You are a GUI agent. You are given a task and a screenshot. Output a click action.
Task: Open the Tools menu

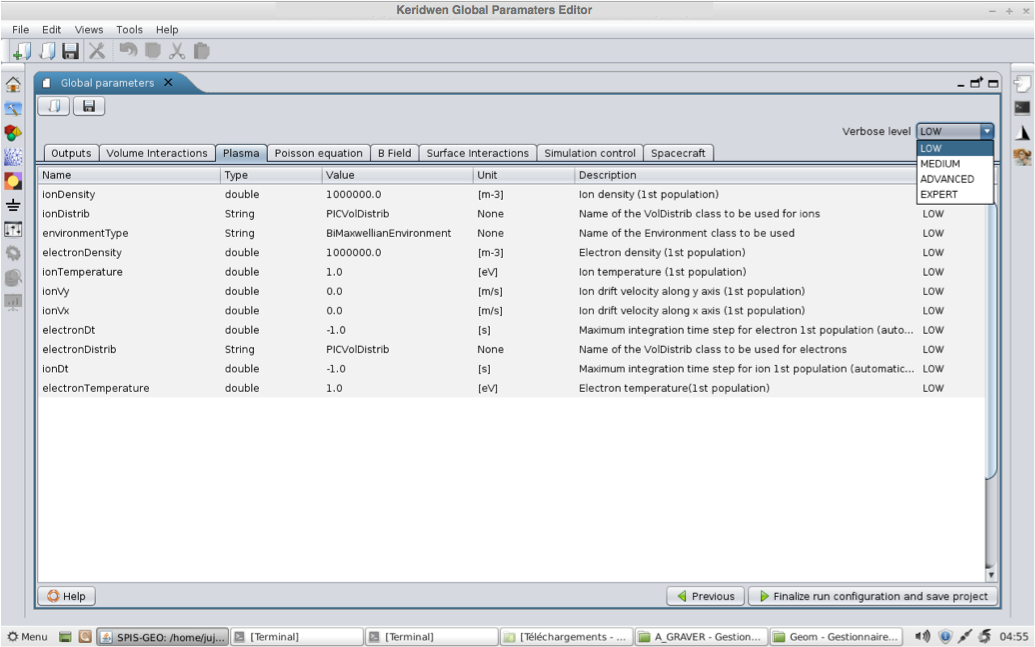point(129,30)
